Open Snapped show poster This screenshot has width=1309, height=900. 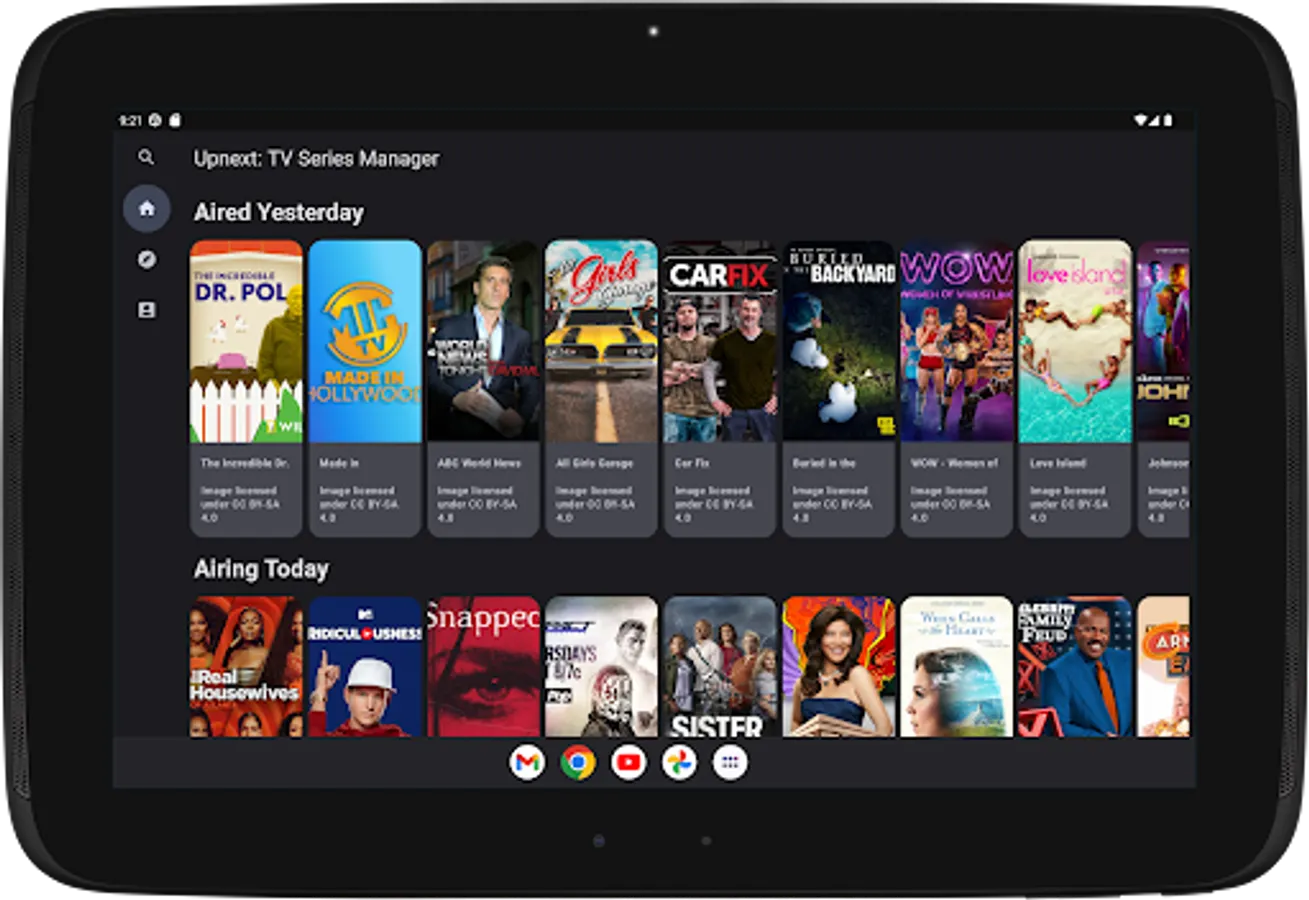pos(483,667)
